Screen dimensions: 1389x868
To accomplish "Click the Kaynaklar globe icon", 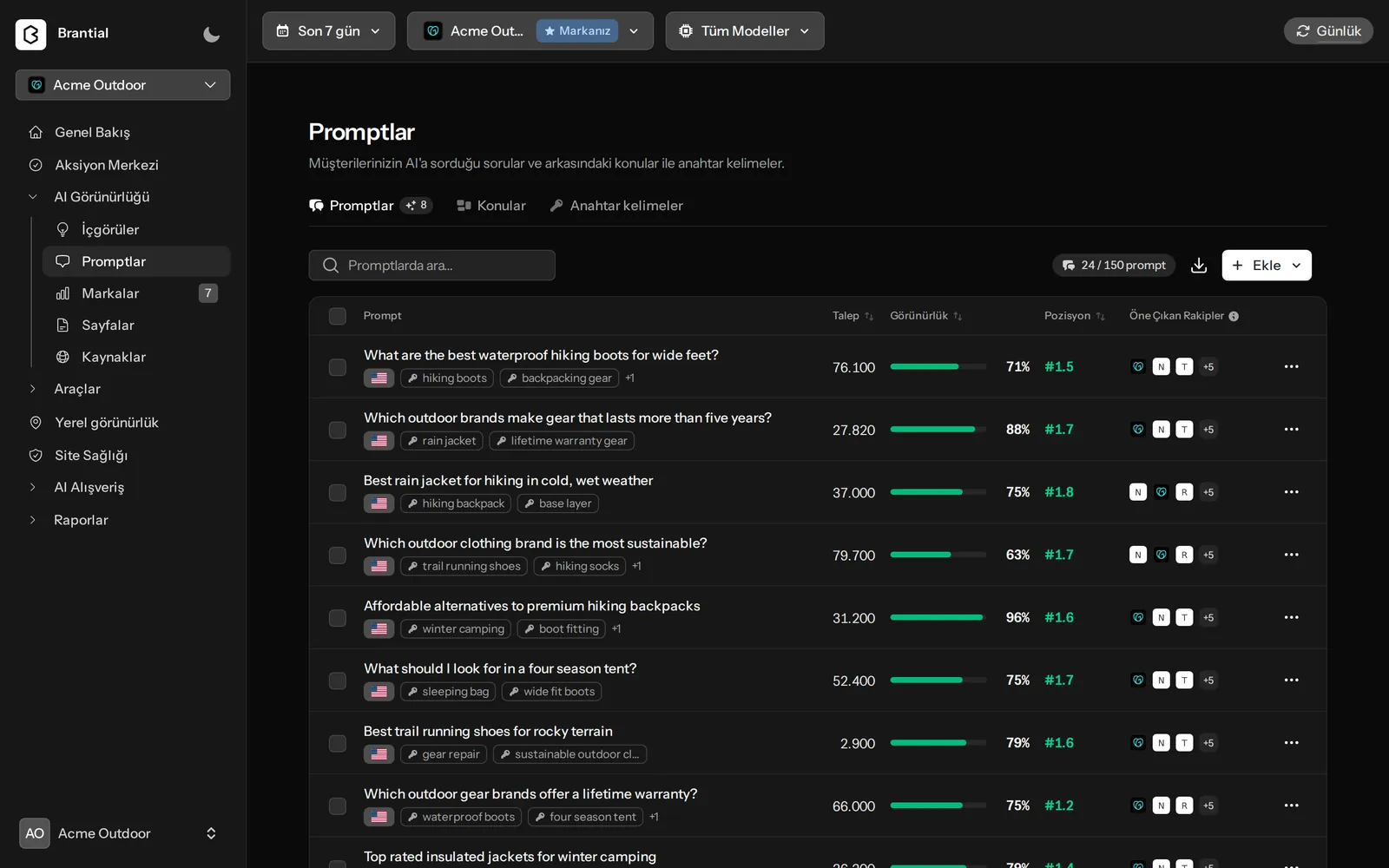I will tap(63, 357).
